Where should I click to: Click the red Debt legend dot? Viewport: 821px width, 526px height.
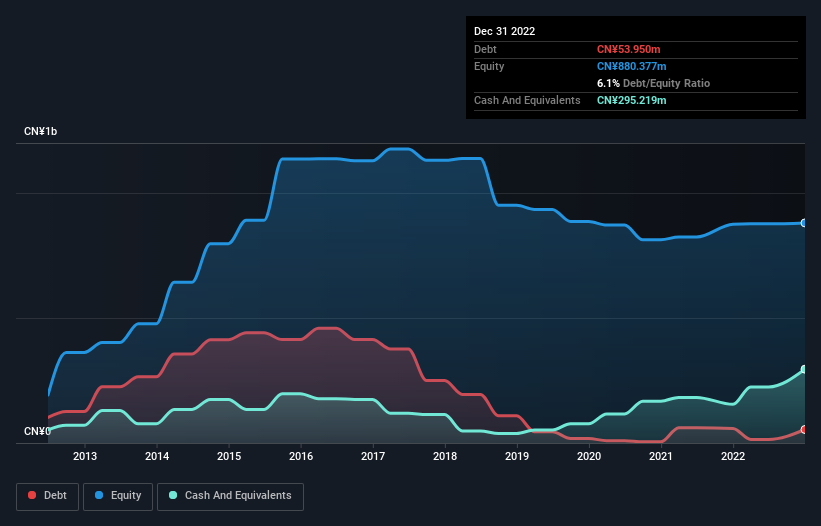click(x=32, y=495)
